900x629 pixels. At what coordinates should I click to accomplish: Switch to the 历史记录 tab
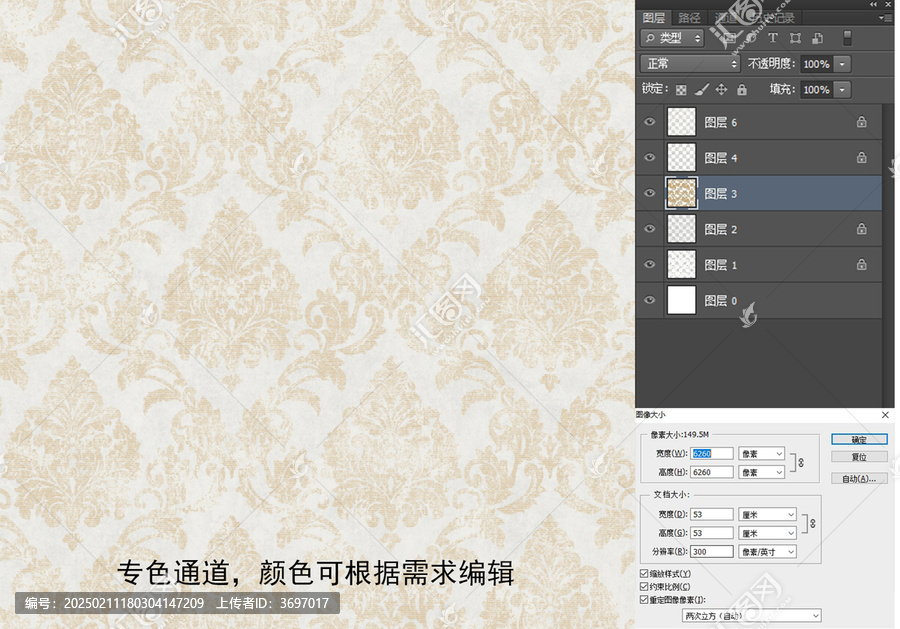pyautogui.click(x=774, y=18)
